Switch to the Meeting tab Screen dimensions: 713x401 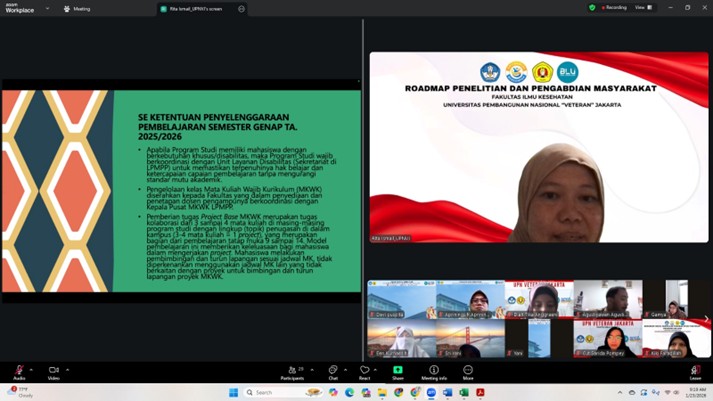77,9
